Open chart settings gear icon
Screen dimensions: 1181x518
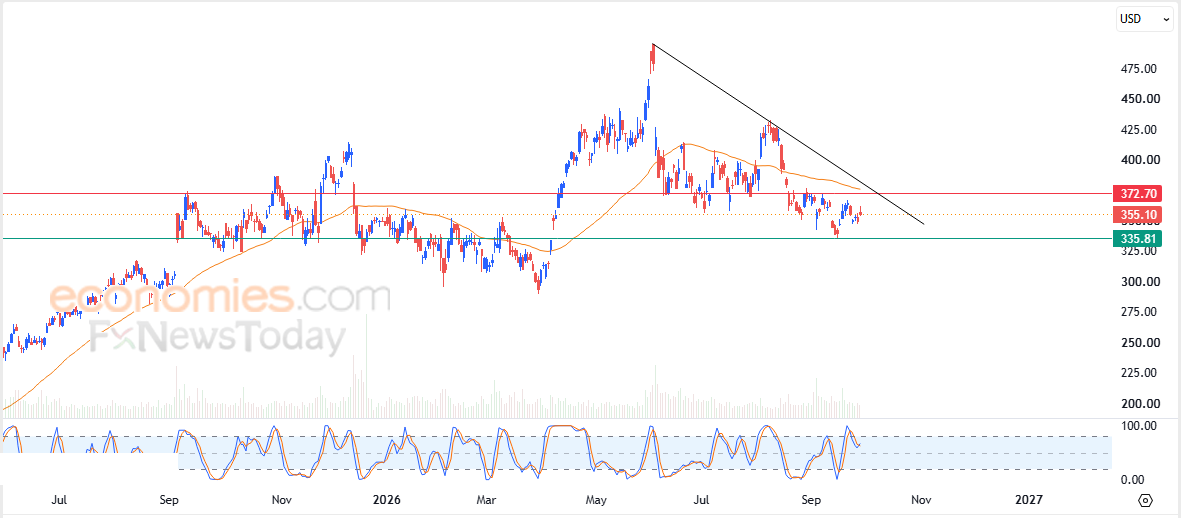pyautogui.click(x=1146, y=501)
